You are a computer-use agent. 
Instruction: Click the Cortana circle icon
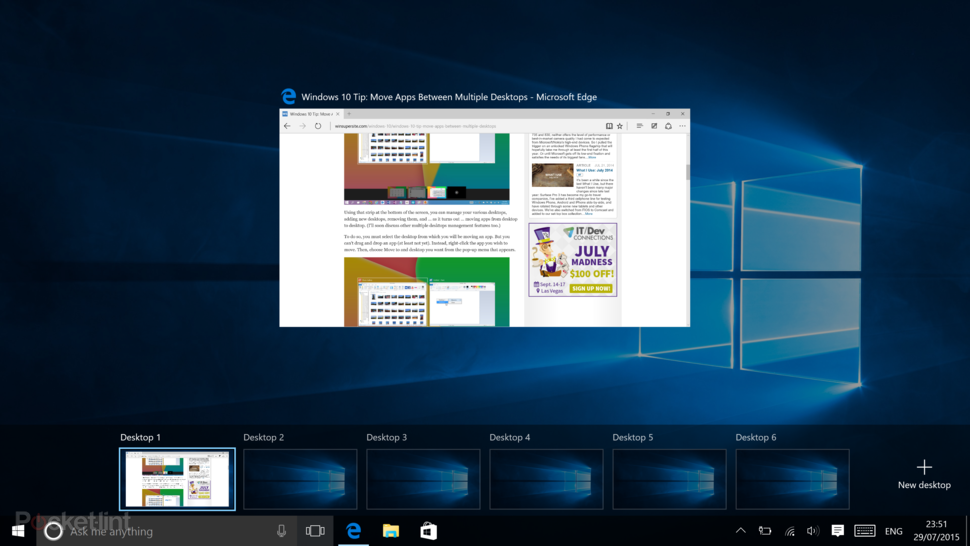pyautogui.click(x=53, y=531)
